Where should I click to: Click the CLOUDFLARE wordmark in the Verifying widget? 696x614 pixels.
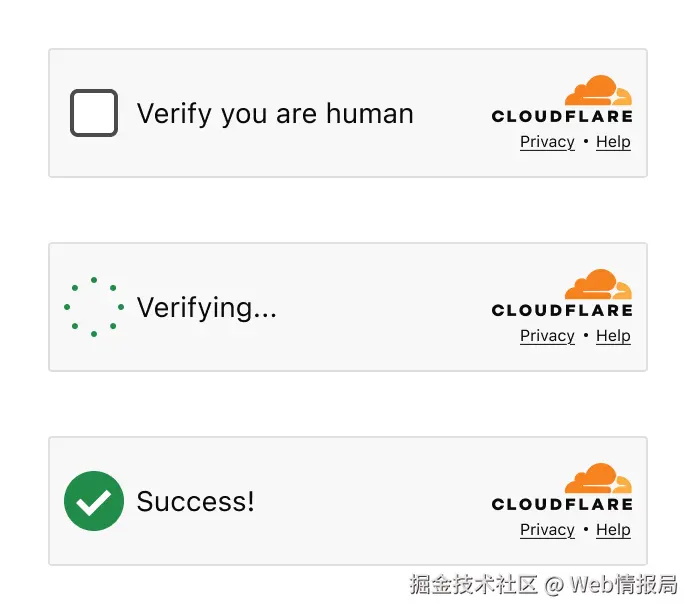tap(562, 311)
